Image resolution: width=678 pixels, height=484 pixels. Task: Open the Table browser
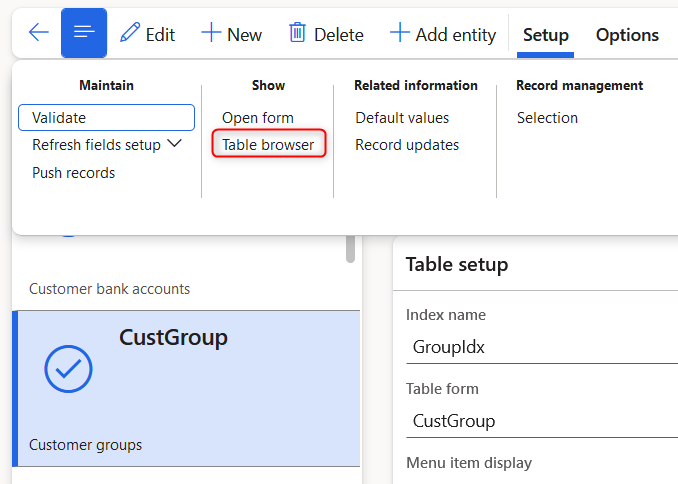[268, 145]
